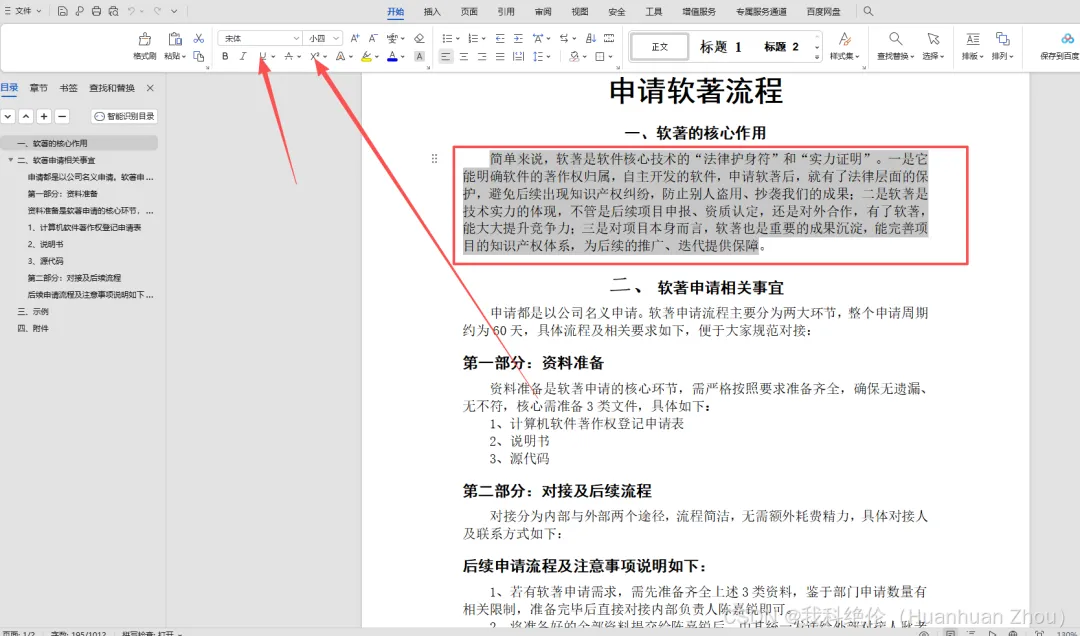Click the Layout (排版) icon

(973, 39)
